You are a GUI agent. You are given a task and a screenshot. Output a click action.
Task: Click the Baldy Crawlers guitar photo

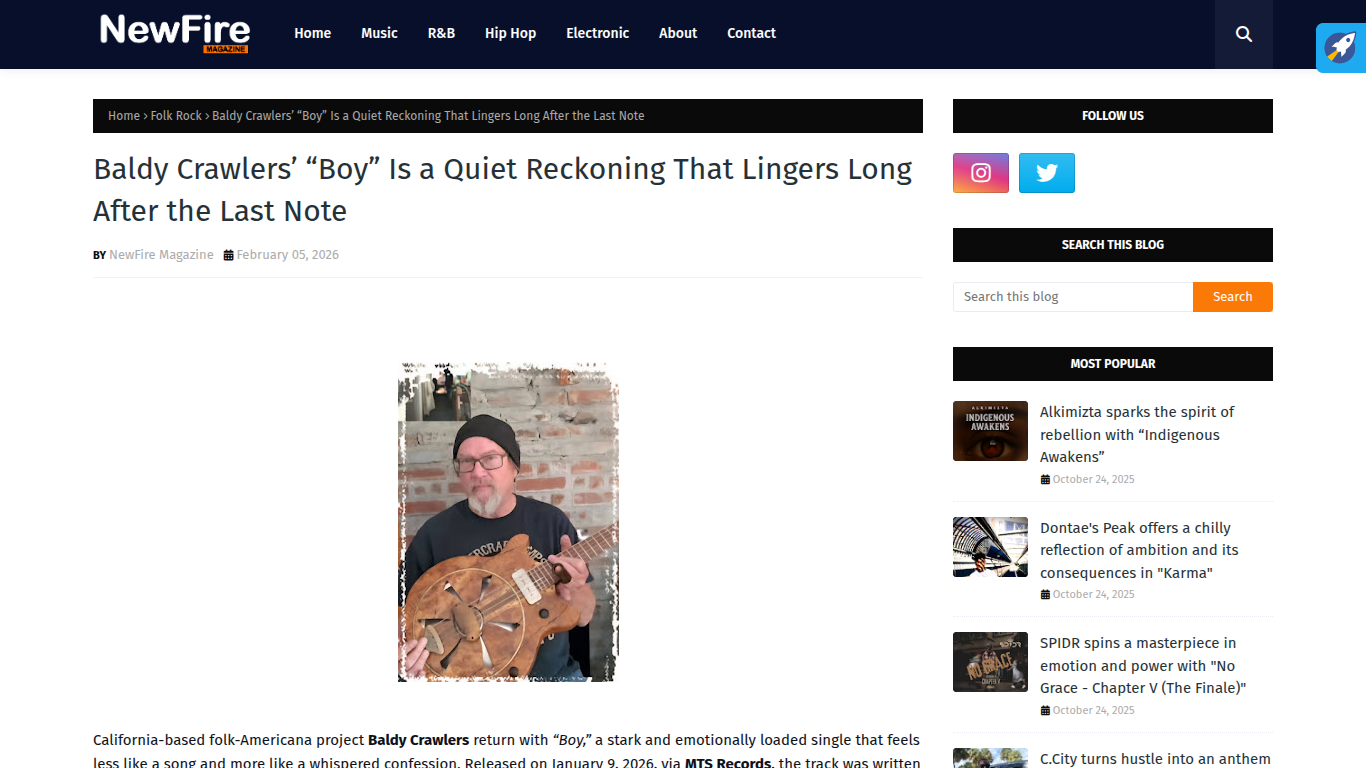tap(508, 522)
